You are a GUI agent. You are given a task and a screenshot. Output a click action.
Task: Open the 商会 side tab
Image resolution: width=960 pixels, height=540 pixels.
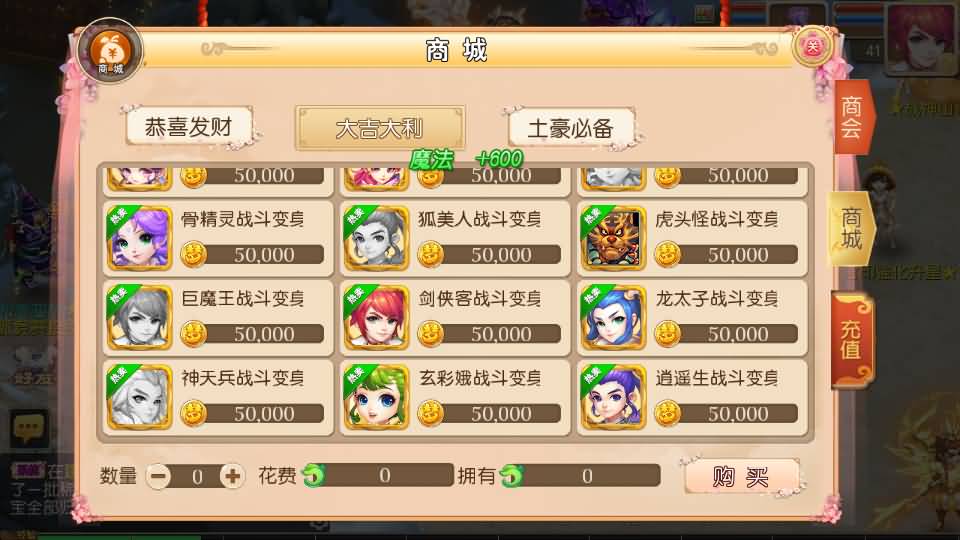[x=852, y=117]
